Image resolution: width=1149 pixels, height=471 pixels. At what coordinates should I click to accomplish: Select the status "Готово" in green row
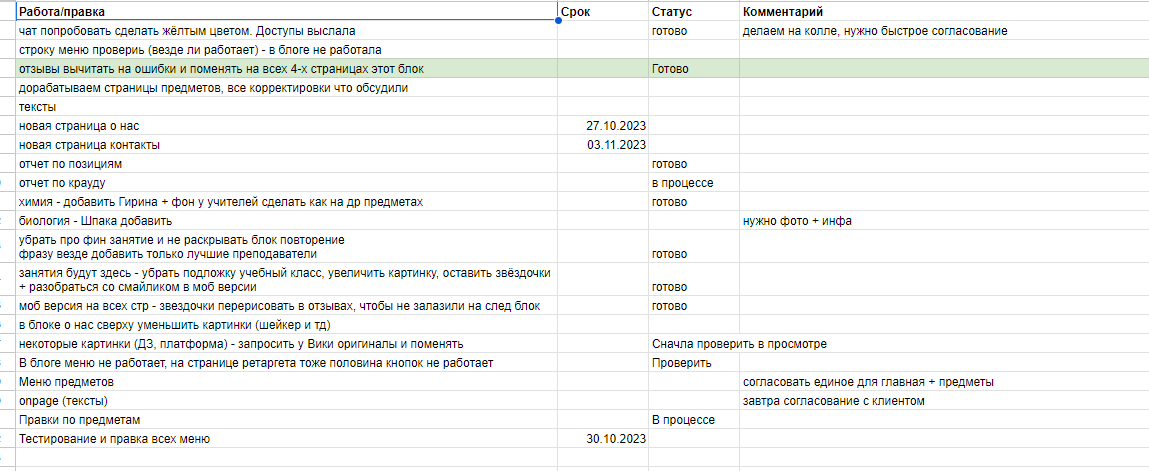tap(694, 69)
